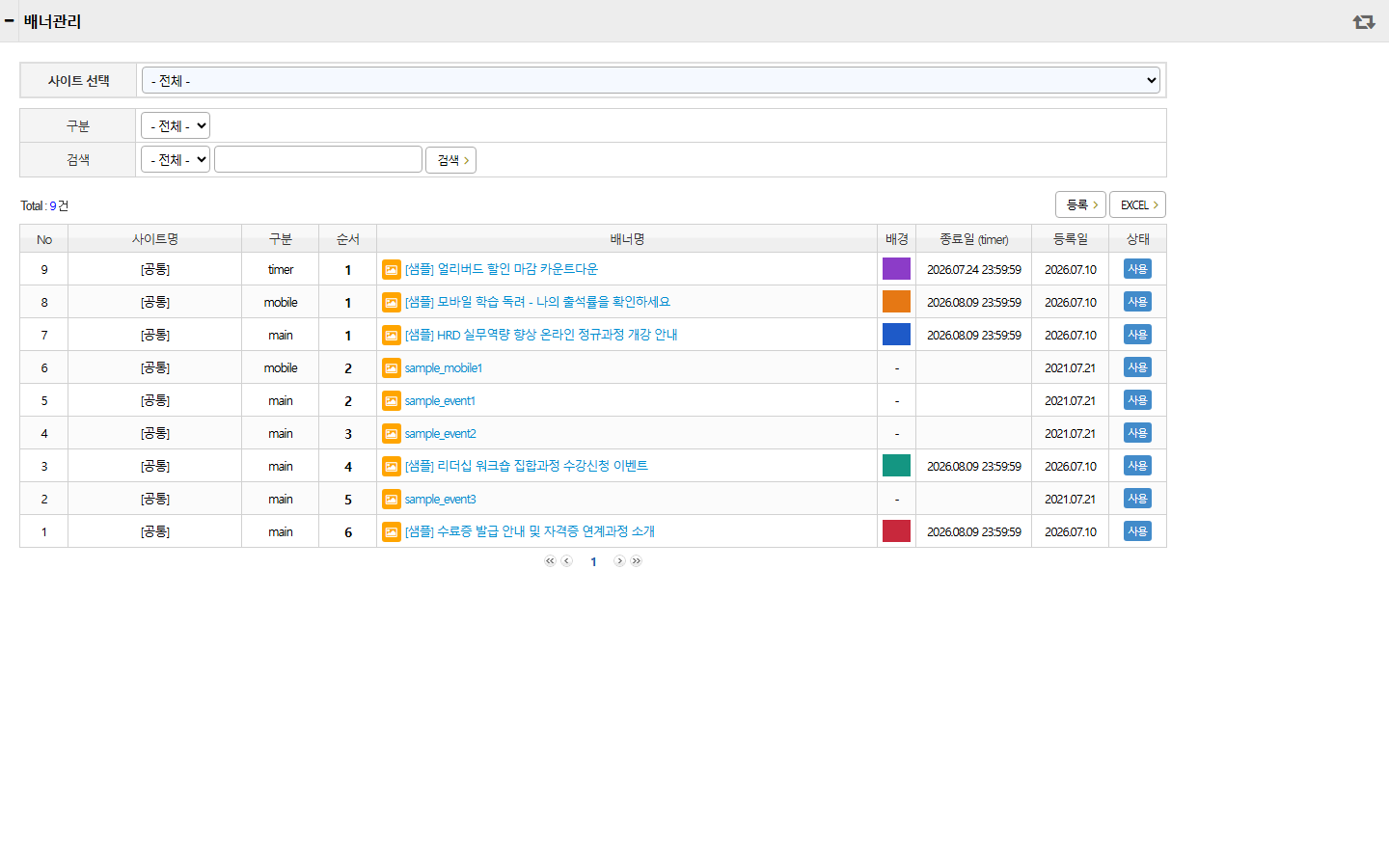1389x868 pixels.
Task: Click the purple background color swatch
Action: pyautogui.click(x=897, y=269)
